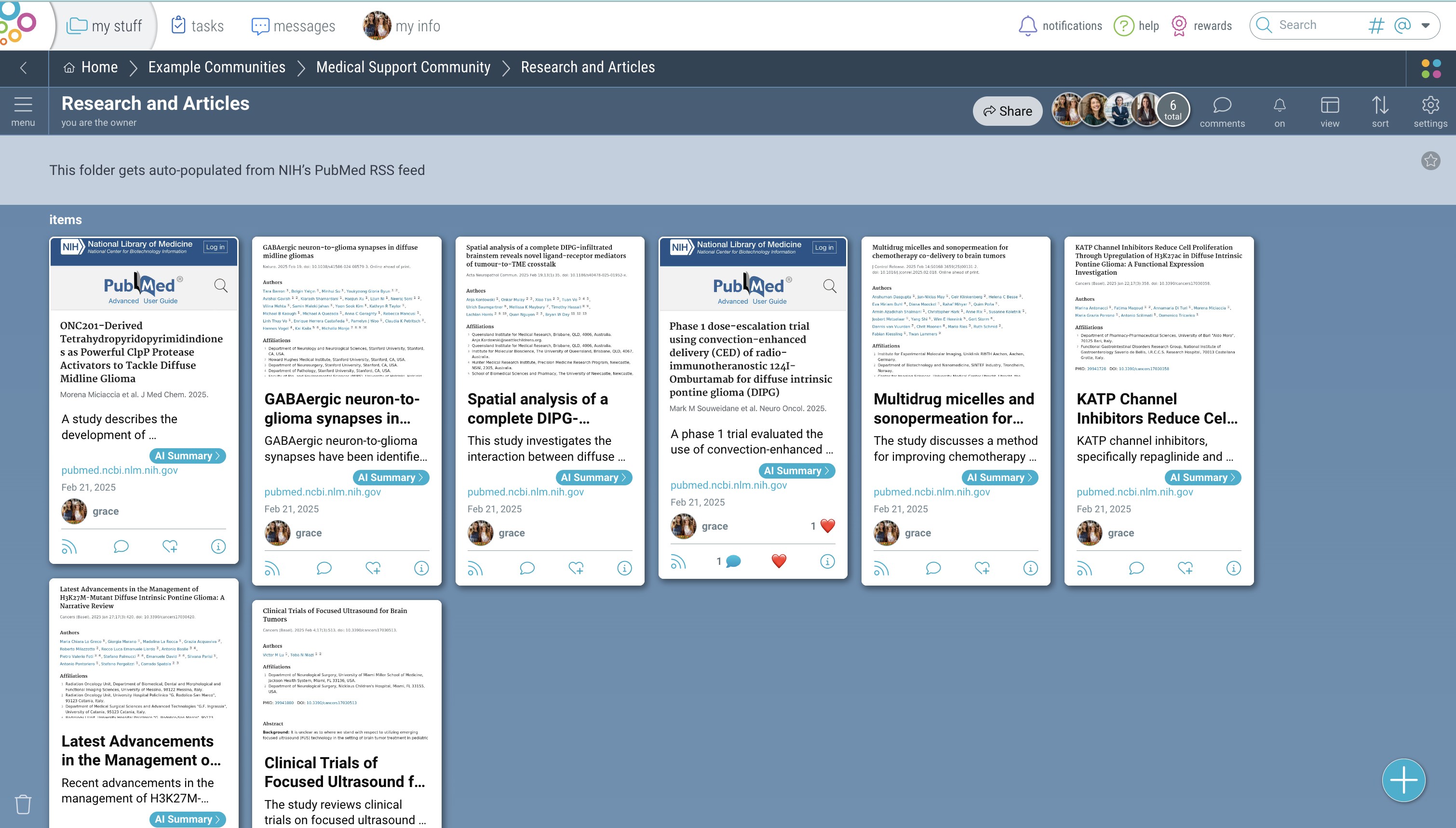1456x828 pixels.
Task: Toggle the favorite star on folder description
Action: click(x=1430, y=161)
